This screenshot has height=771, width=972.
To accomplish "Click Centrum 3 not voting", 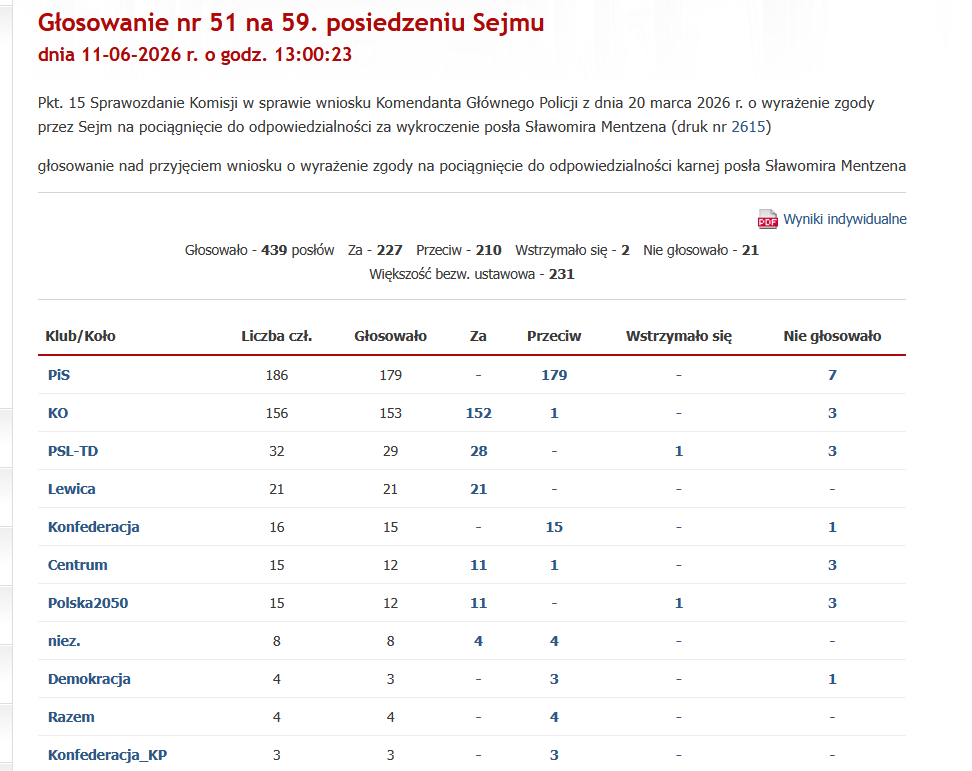I will [832, 565].
